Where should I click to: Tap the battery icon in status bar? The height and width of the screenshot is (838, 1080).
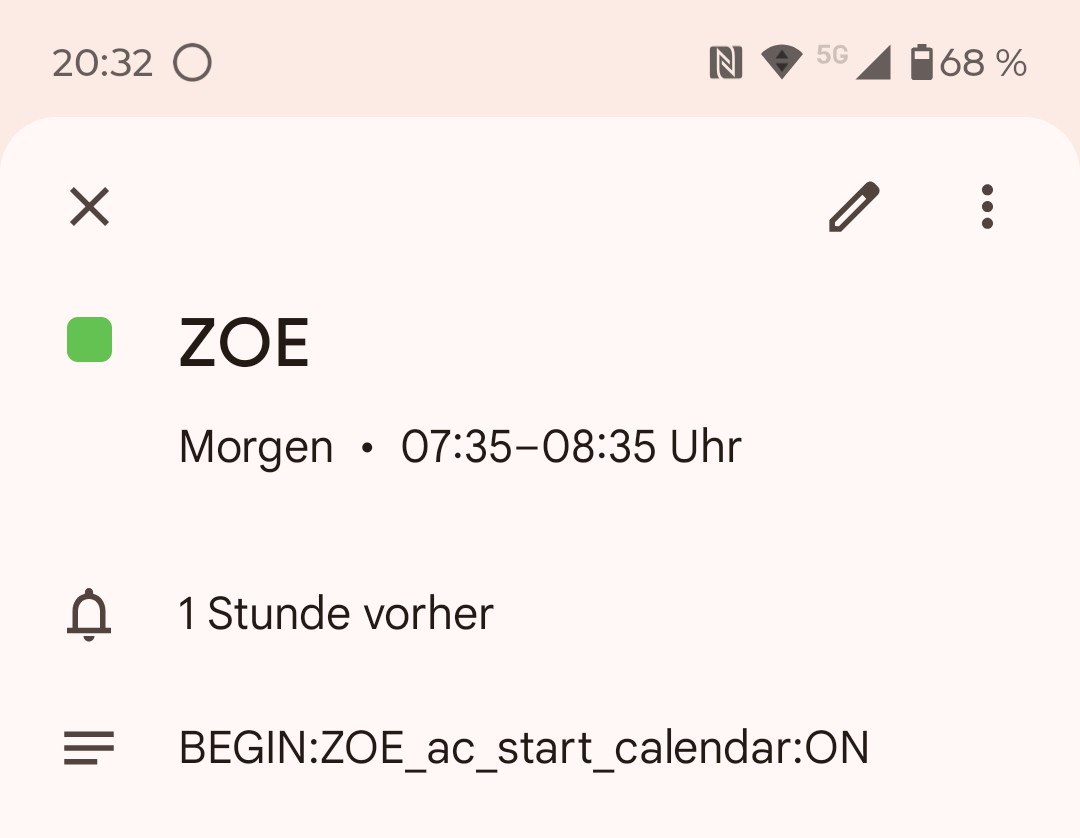tap(921, 63)
